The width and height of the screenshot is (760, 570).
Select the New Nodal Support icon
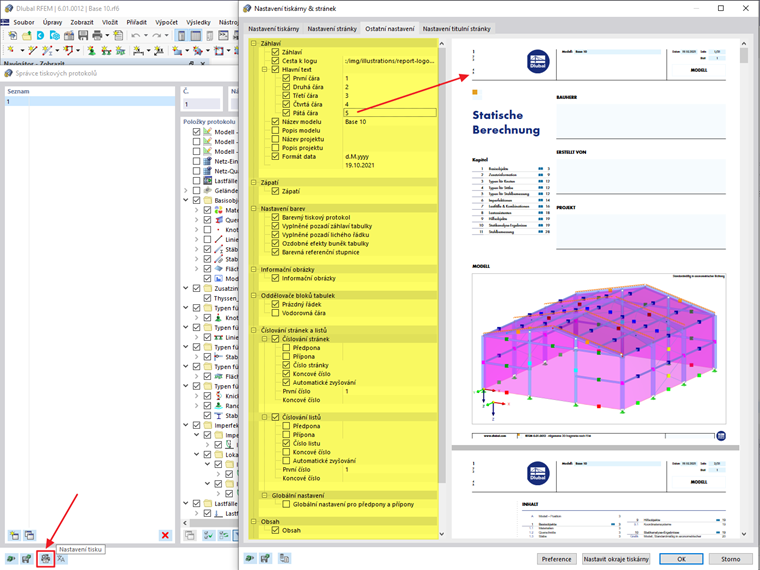pos(91,50)
